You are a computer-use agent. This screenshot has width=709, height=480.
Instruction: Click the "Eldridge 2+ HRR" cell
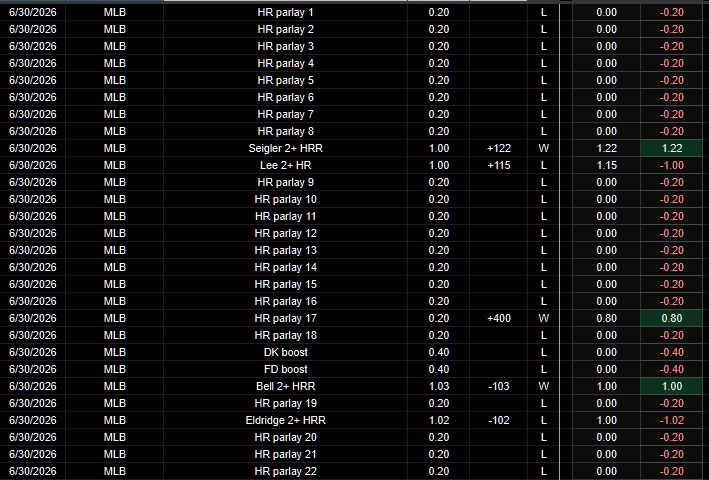(x=285, y=420)
